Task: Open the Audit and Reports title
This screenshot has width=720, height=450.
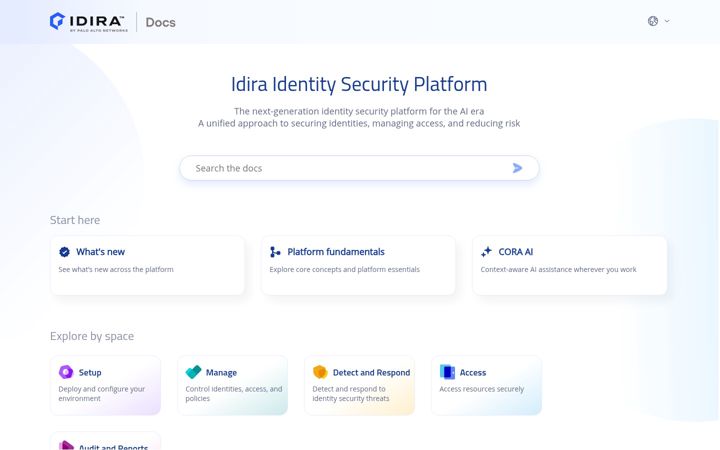Action: click(113, 447)
